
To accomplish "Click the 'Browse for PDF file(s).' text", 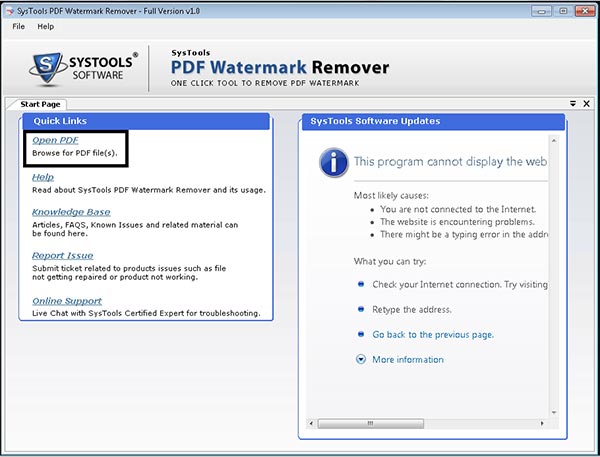I will click(x=75, y=153).
